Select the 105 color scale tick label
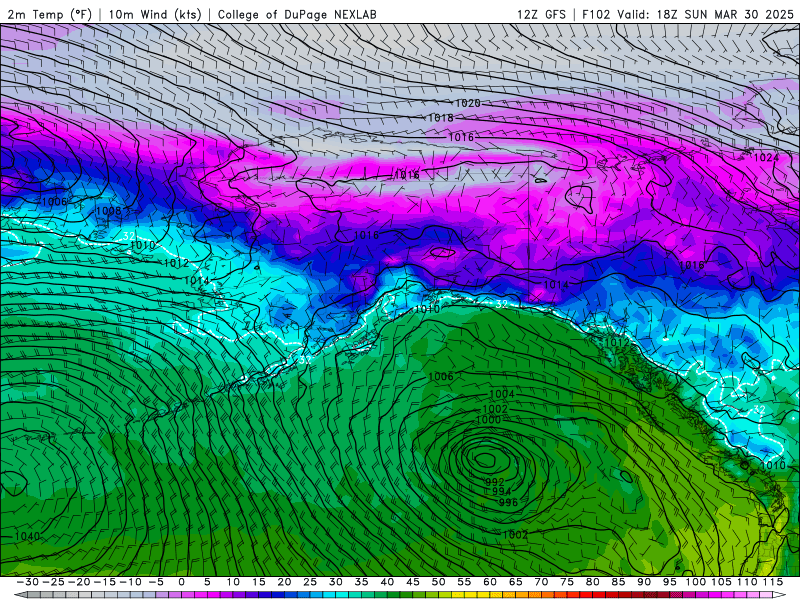Viewport: 800px width, 600px height. (721, 582)
